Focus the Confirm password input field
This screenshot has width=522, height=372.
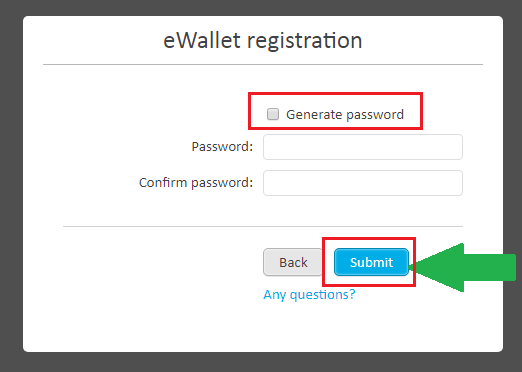tap(363, 183)
